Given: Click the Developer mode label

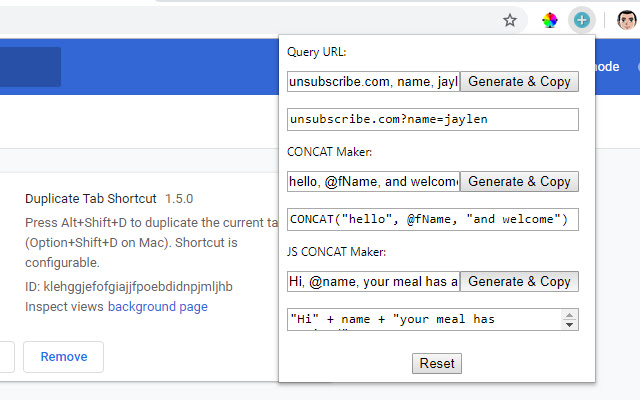Looking at the screenshot, I should coord(607,67).
